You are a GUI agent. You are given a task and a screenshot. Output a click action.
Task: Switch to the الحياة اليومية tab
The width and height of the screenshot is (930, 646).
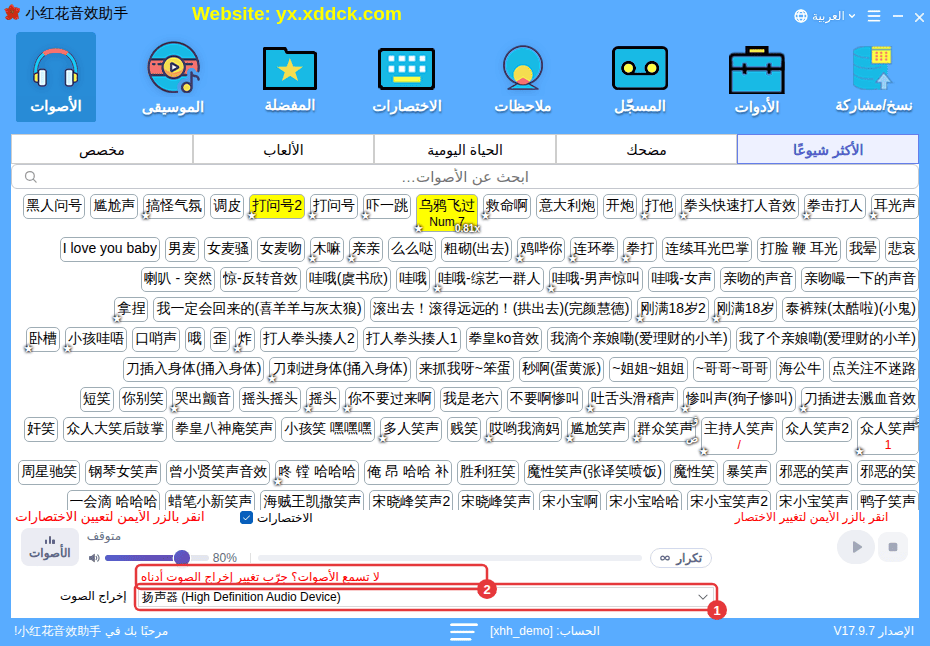tap(465, 149)
